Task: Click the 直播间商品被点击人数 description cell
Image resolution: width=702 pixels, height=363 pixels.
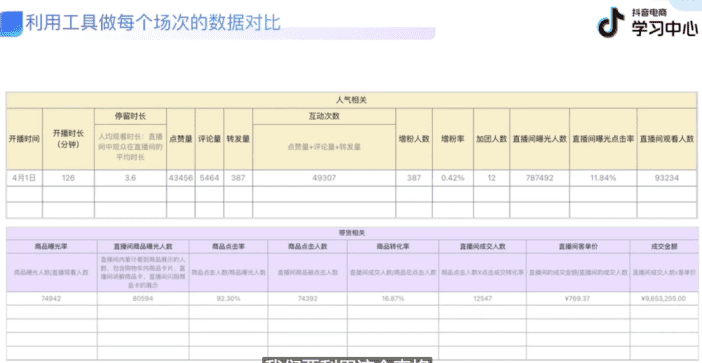Action: [308, 273]
